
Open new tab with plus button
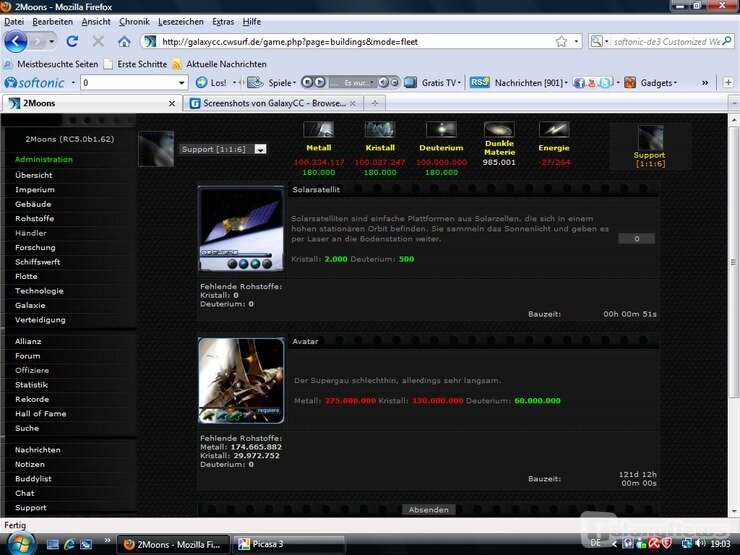(x=375, y=103)
